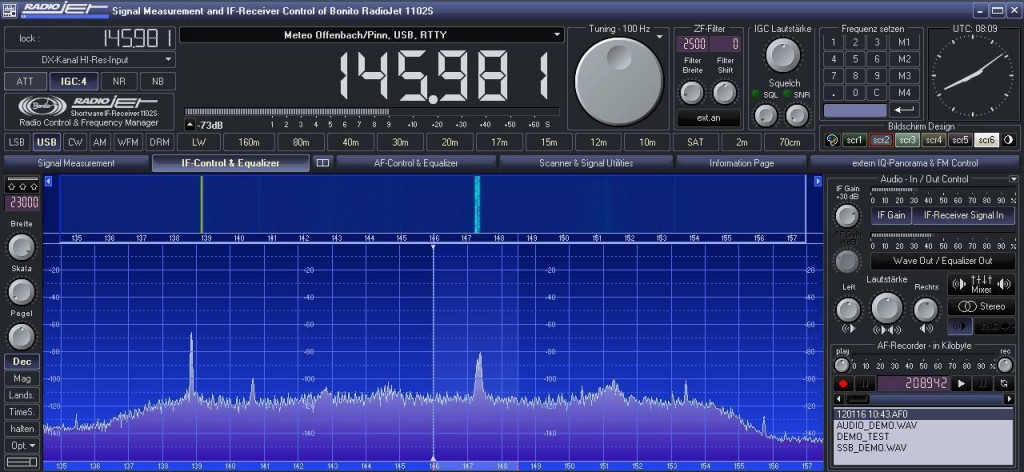Click the contrast half-circle icon
This screenshot has height=472, width=1024.
[x=1008, y=140]
